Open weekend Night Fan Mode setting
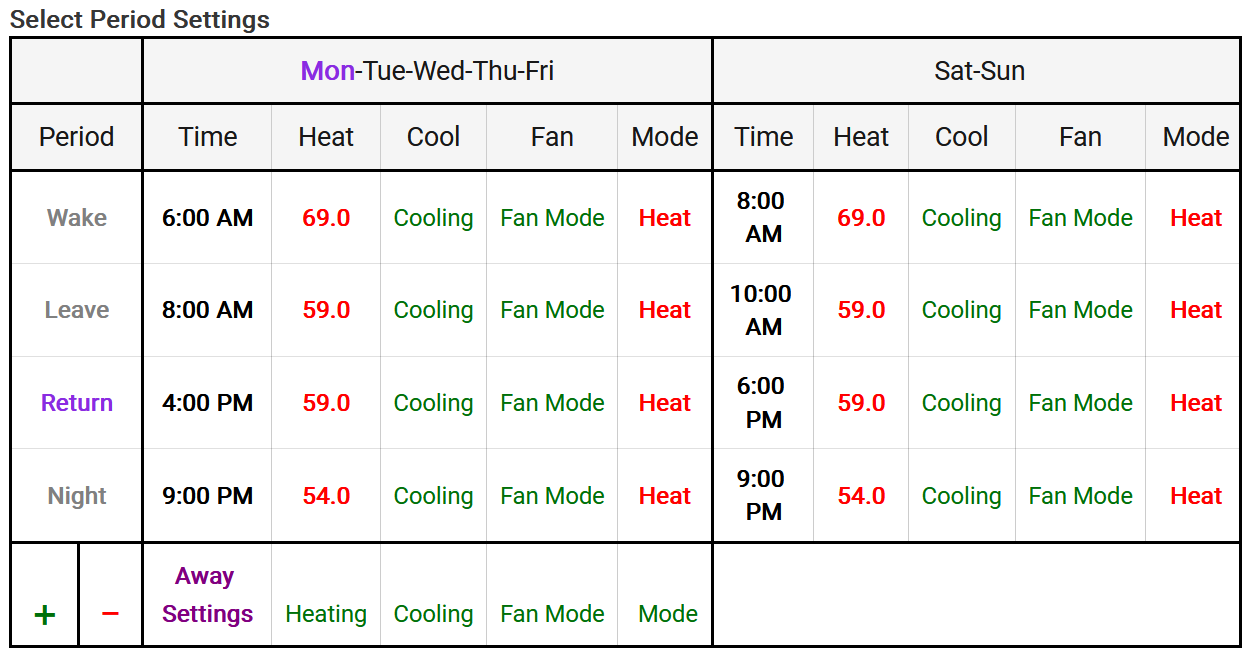 click(x=1080, y=496)
